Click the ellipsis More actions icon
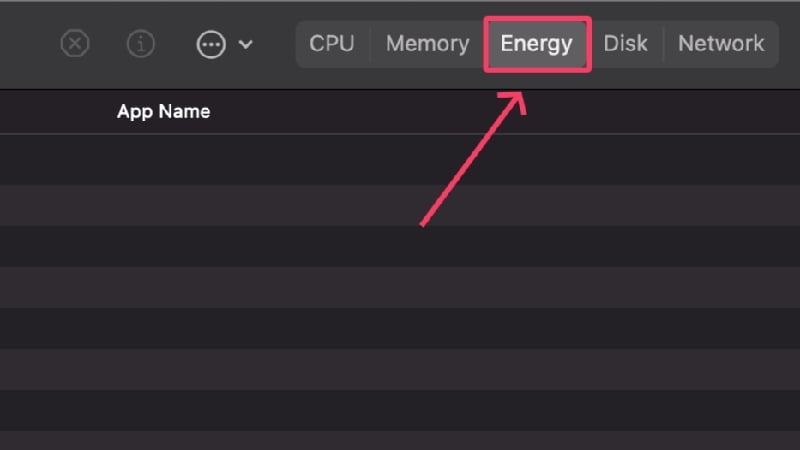Screen dimensions: 800x450 pos(211,45)
